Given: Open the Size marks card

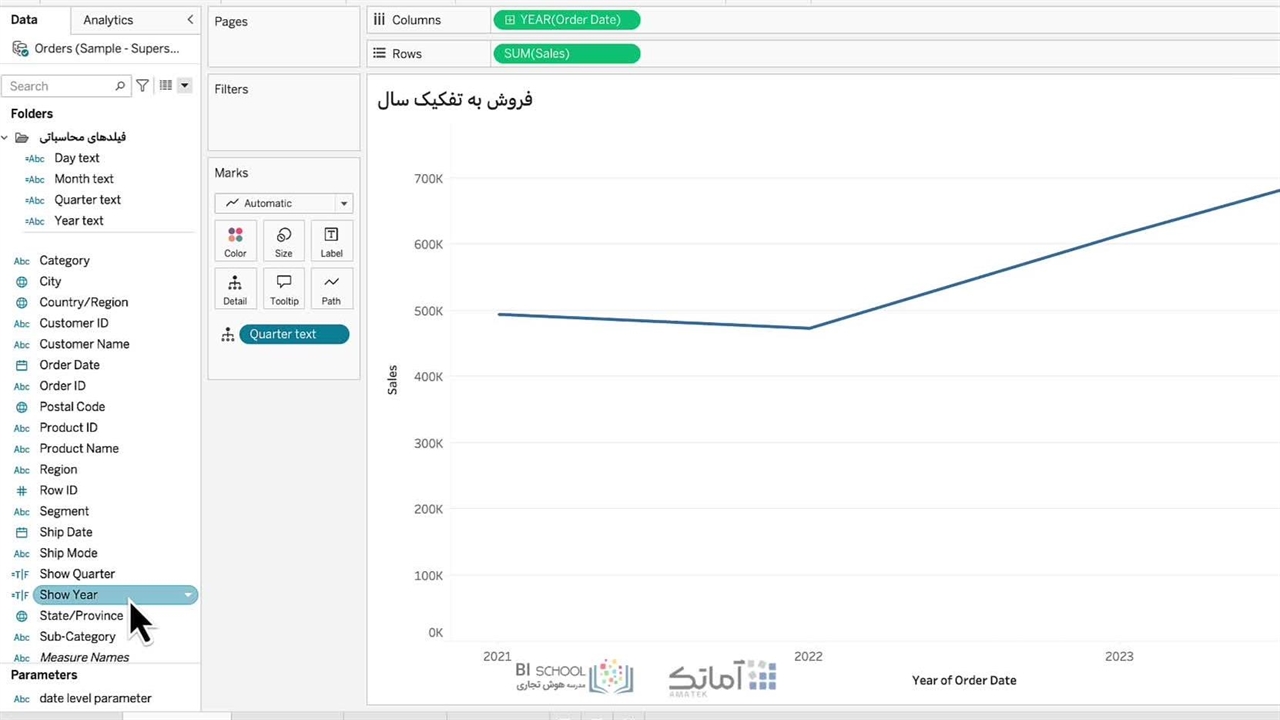Looking at the screenshot, I should 284,241.
